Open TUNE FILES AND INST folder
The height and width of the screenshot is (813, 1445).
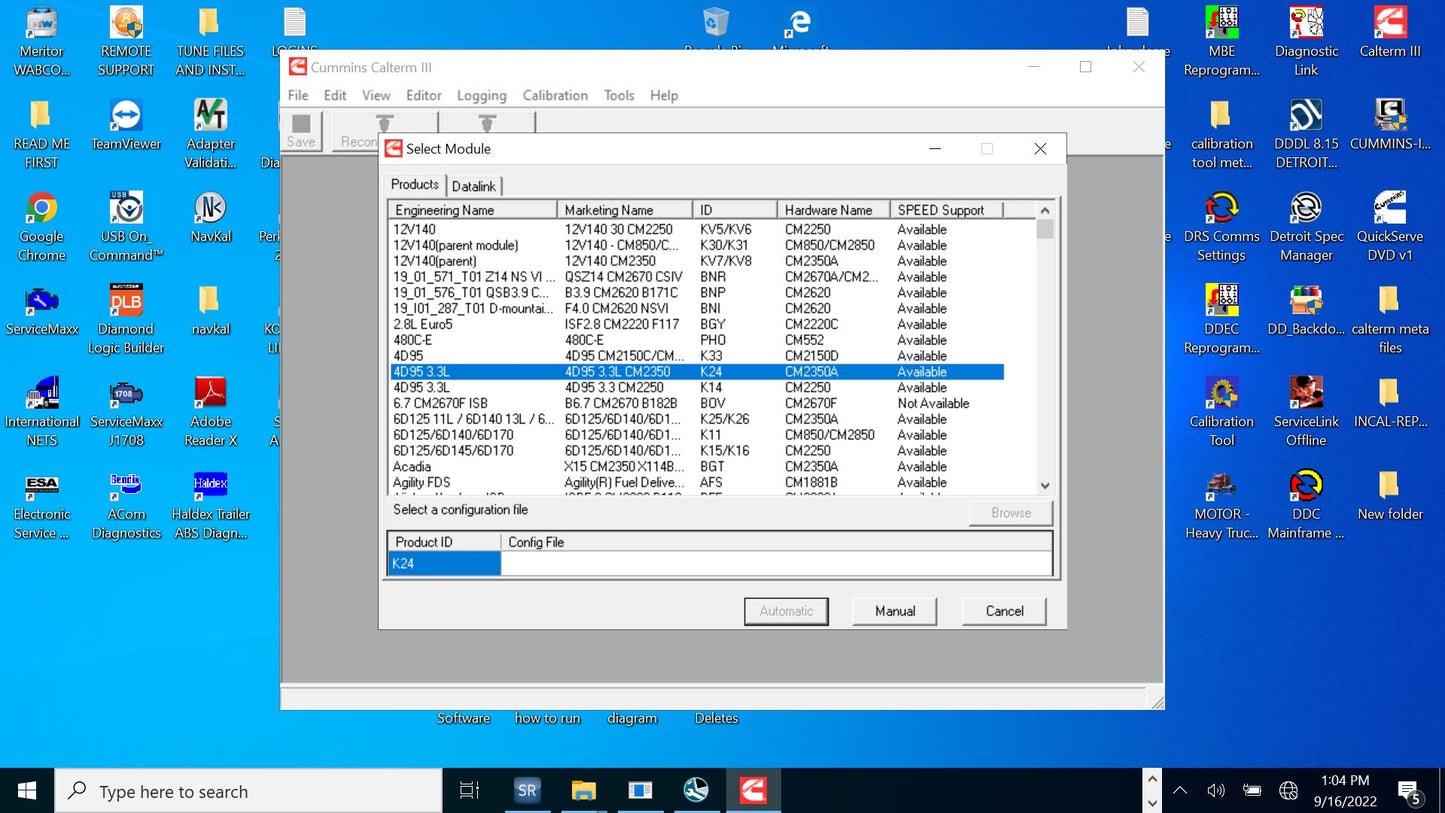(x=209, y=42)
